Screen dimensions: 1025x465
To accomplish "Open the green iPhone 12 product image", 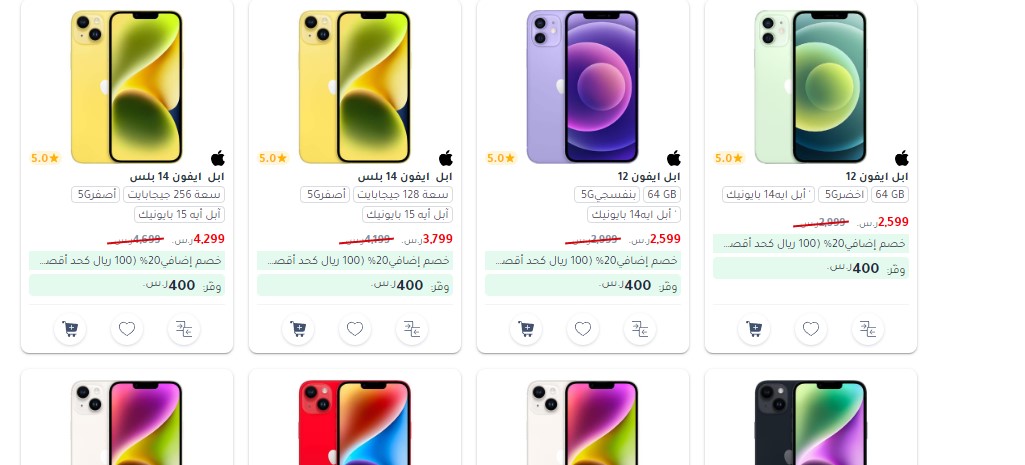I will pos(811,86).
